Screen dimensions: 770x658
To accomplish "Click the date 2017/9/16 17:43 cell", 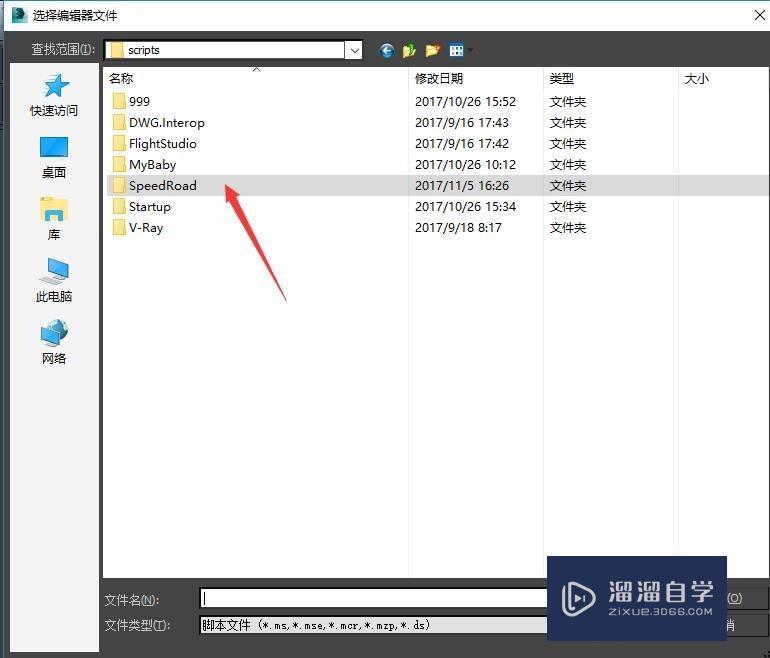I will [x=462, y=123].
